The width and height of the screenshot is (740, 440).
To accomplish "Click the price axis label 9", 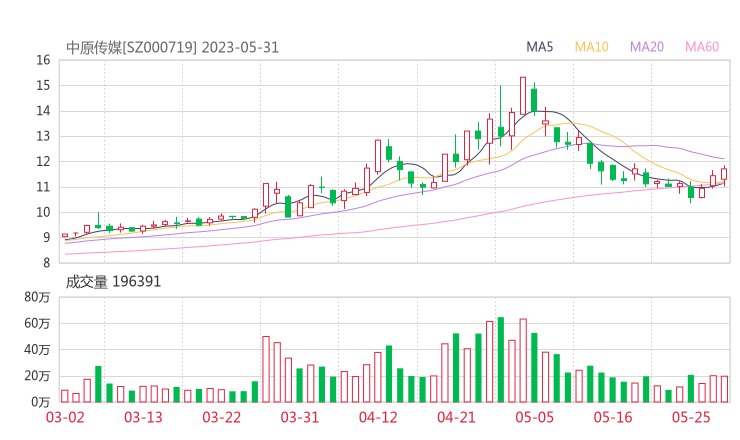I will 46,237.
